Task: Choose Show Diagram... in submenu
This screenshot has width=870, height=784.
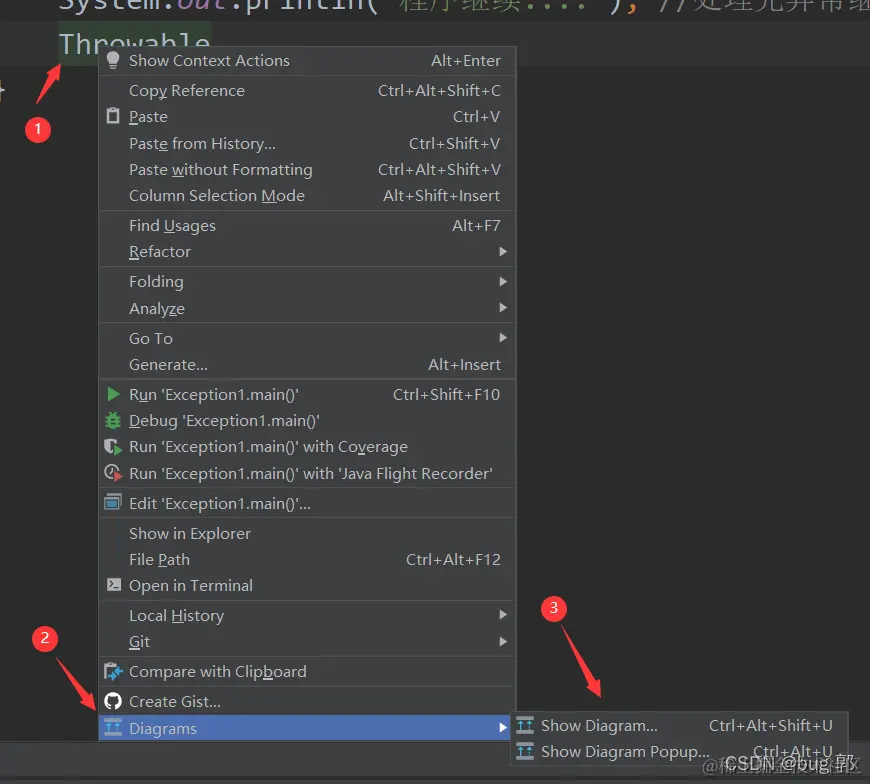Action: [x=679, y=725]
